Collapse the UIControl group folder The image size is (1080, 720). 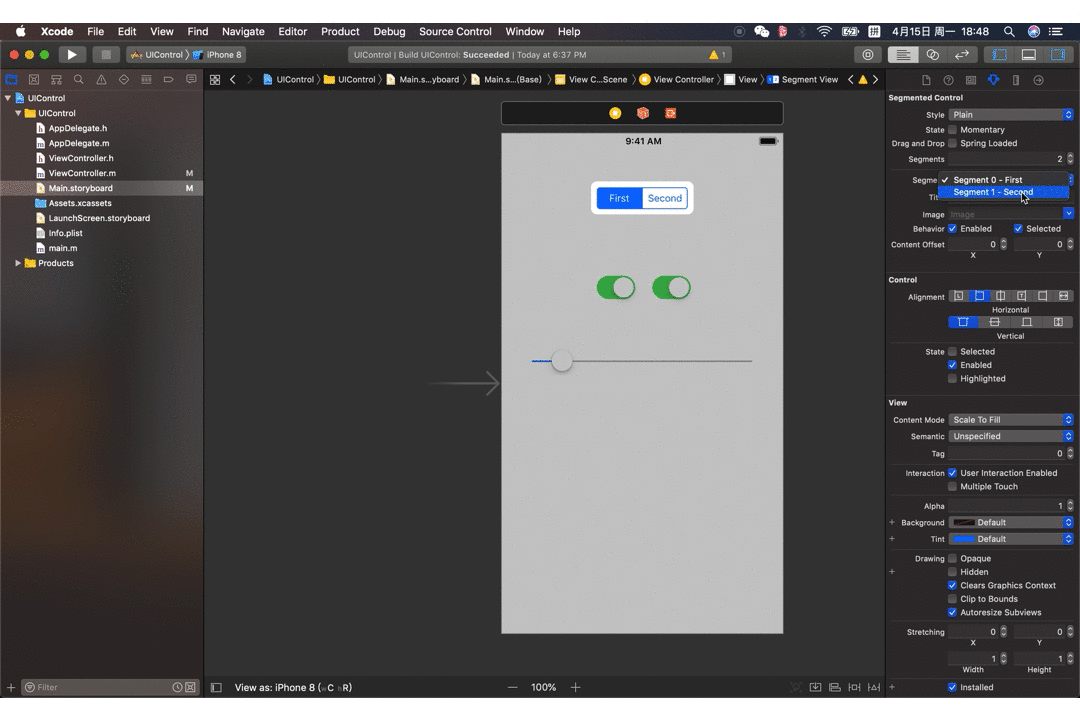(x=19, y=113)
